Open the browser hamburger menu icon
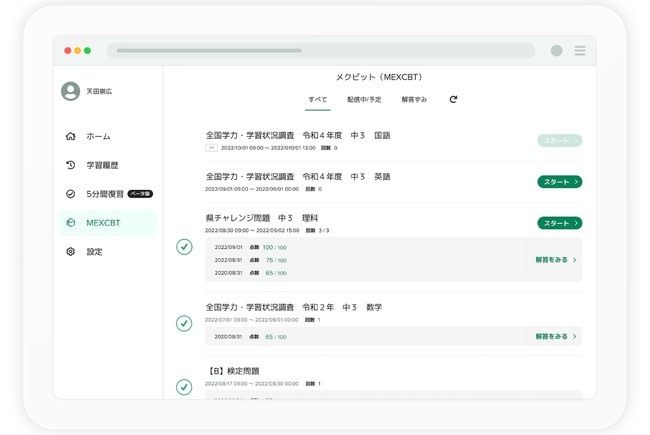650x435 pixels. point(580,51)
